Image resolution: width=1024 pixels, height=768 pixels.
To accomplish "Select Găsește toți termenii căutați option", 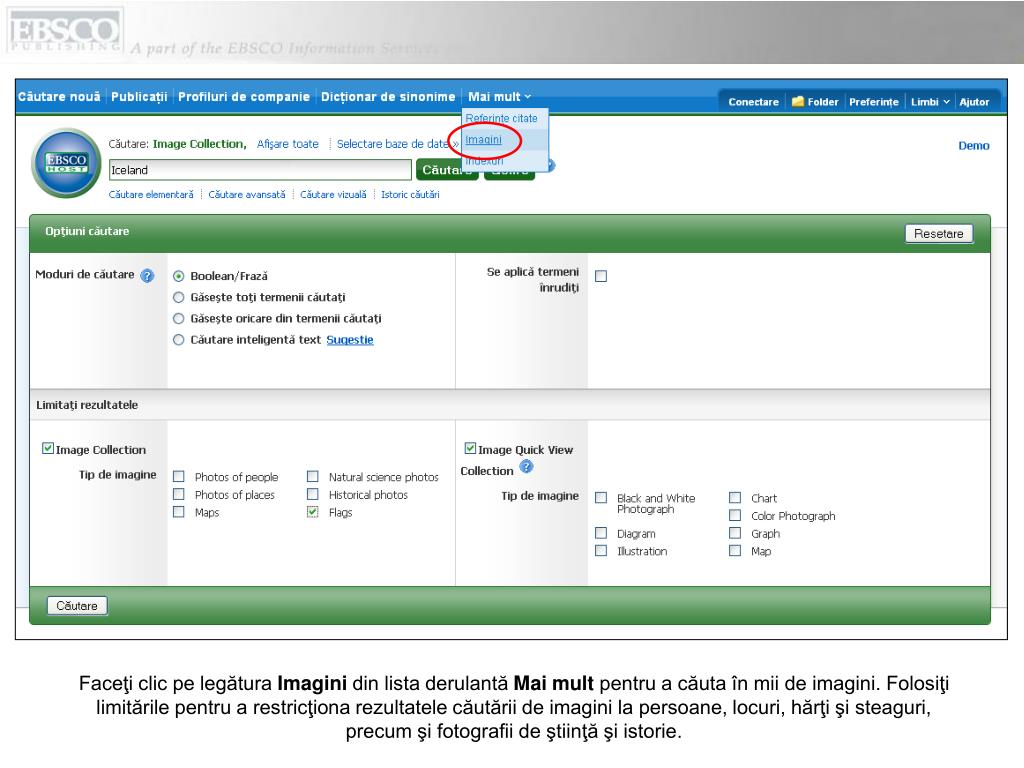I will tap(178, 297).
